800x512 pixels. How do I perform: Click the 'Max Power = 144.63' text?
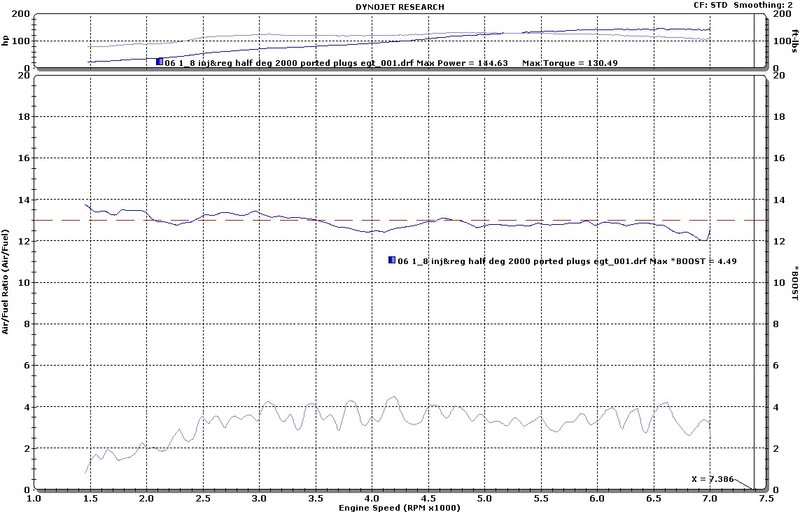pos(462,63)
